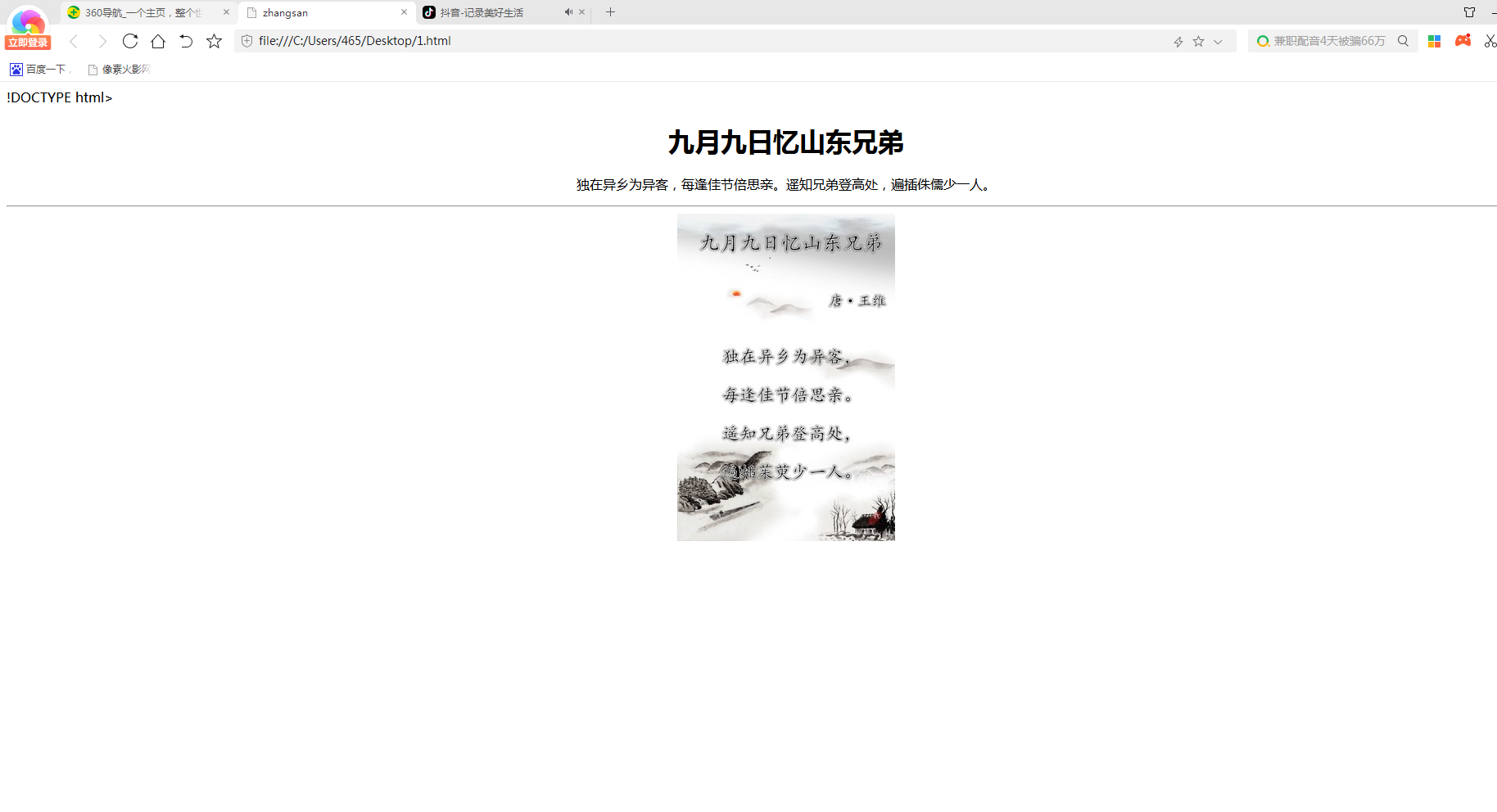Screen dimensions: 1497x812
Task: Open a new tab with plus button
Action: coord(610,12)
